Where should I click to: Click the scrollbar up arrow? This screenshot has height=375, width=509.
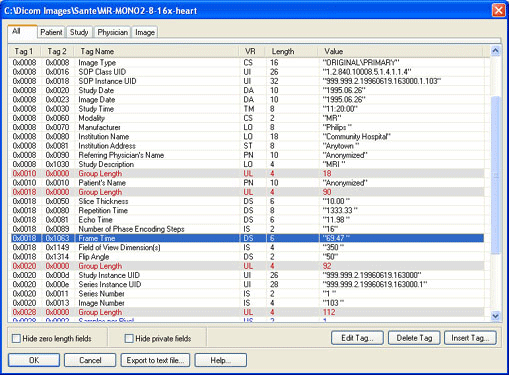(x=495, y=51)
